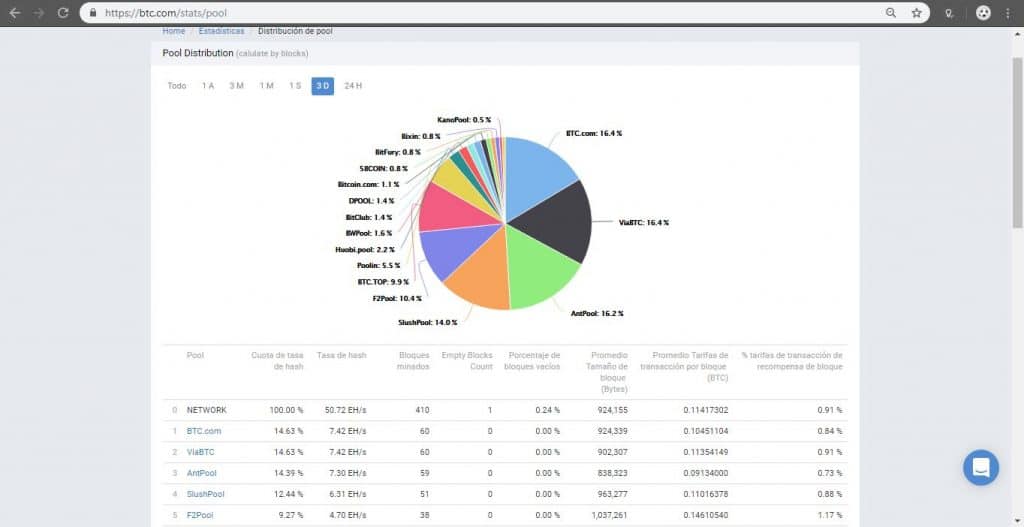Click the AntPool row '0.09134000' fee value

point(706,473)
